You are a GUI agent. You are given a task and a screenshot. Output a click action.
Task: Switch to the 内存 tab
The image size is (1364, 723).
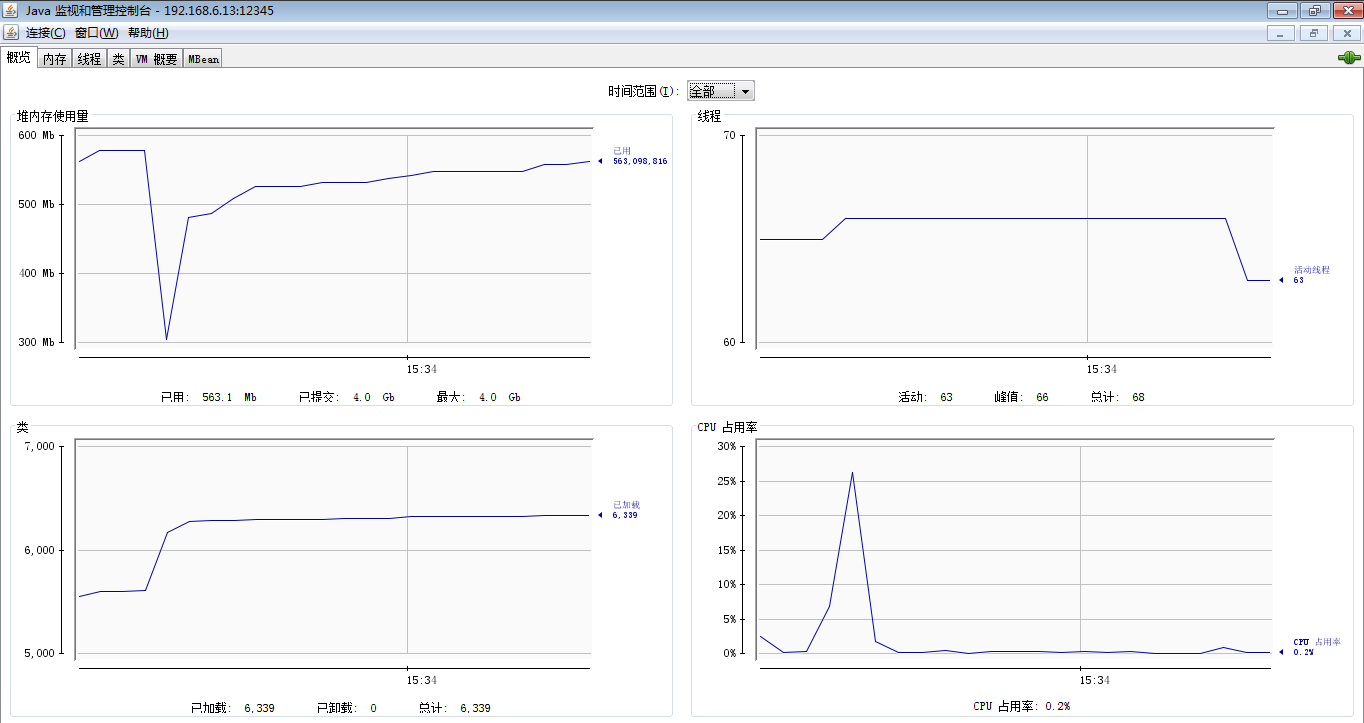coord(54,59)
